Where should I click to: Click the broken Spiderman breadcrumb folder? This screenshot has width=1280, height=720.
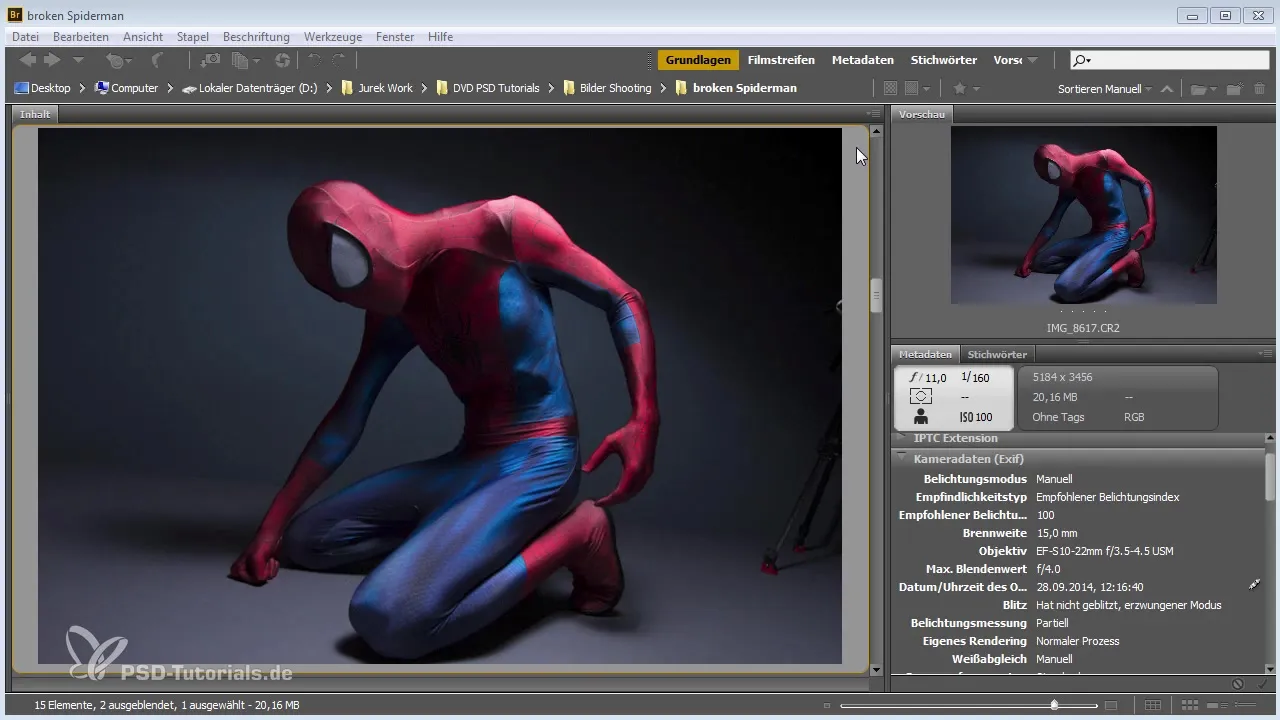(x=736, y=88)
